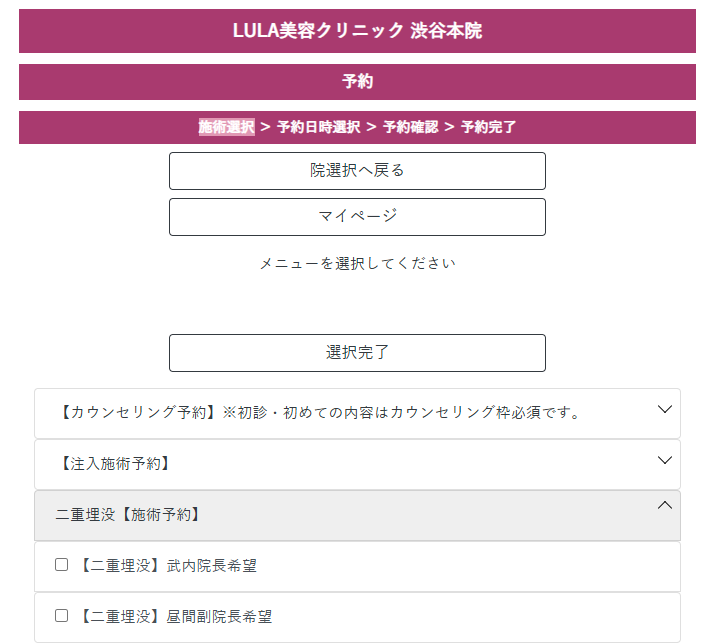Tick the 武内院長希望 checkbox

[x=62, y=565]
